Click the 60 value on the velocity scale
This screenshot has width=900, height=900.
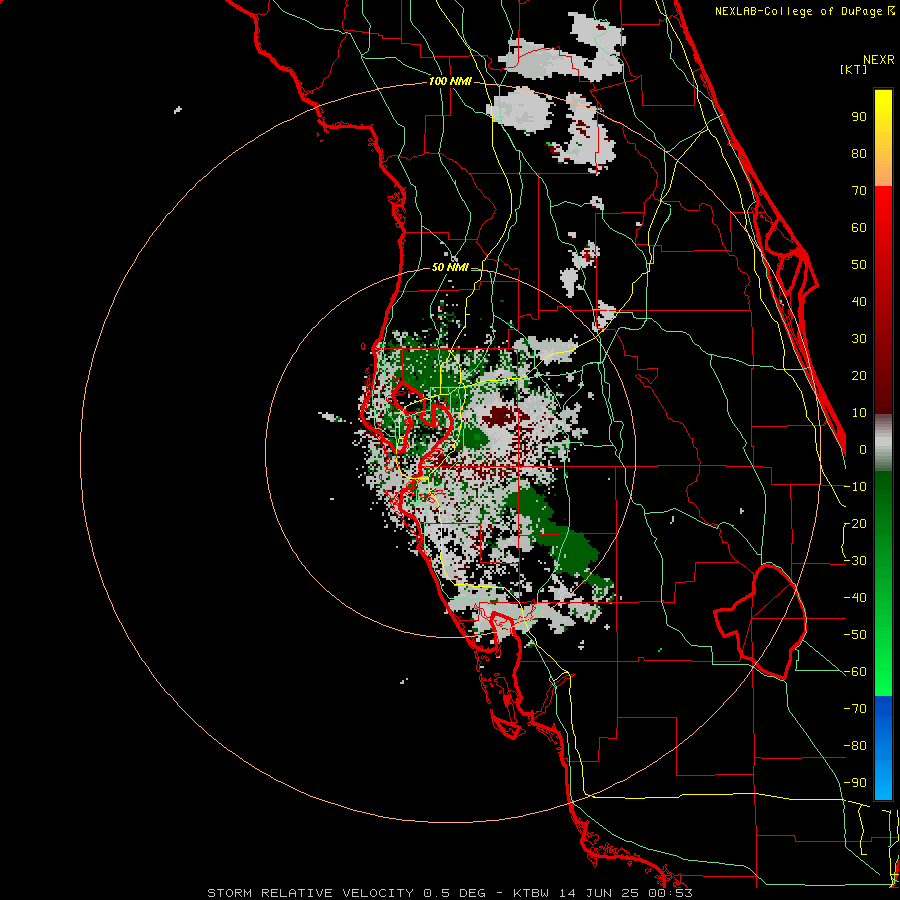tap(859, 228)
